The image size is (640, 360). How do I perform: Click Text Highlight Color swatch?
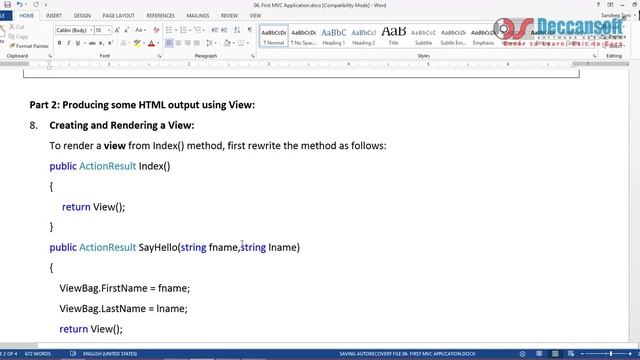[x=137, y=43]
